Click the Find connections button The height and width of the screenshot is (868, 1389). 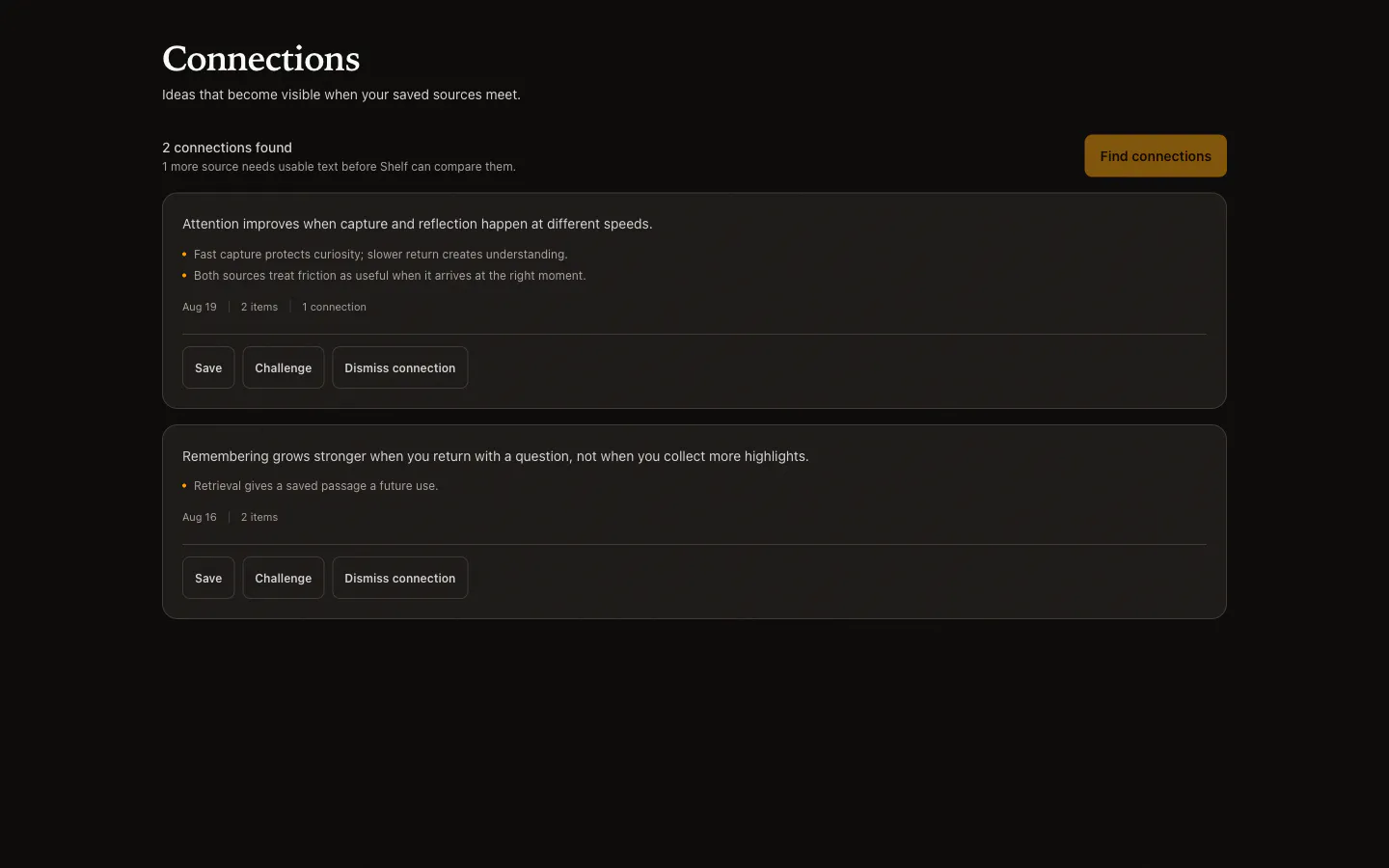[x=1155, y=155]
